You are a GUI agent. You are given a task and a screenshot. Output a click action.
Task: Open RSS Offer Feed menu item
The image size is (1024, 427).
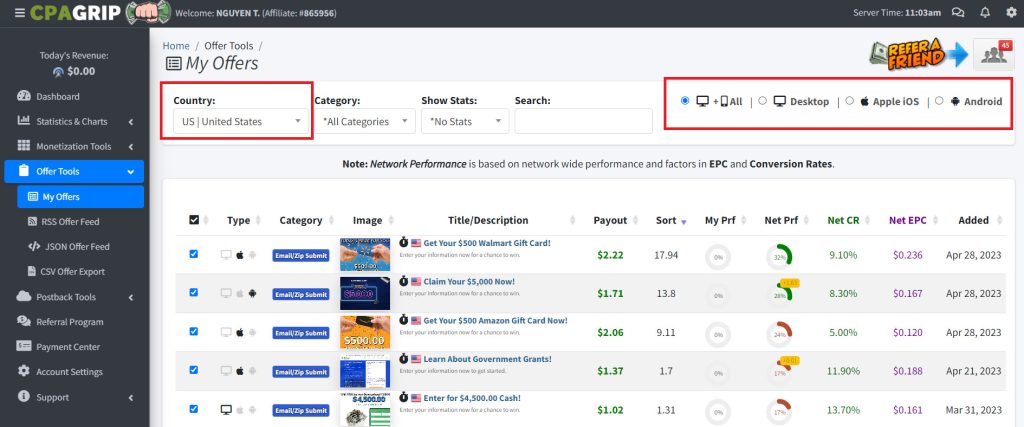click(70, 221)
